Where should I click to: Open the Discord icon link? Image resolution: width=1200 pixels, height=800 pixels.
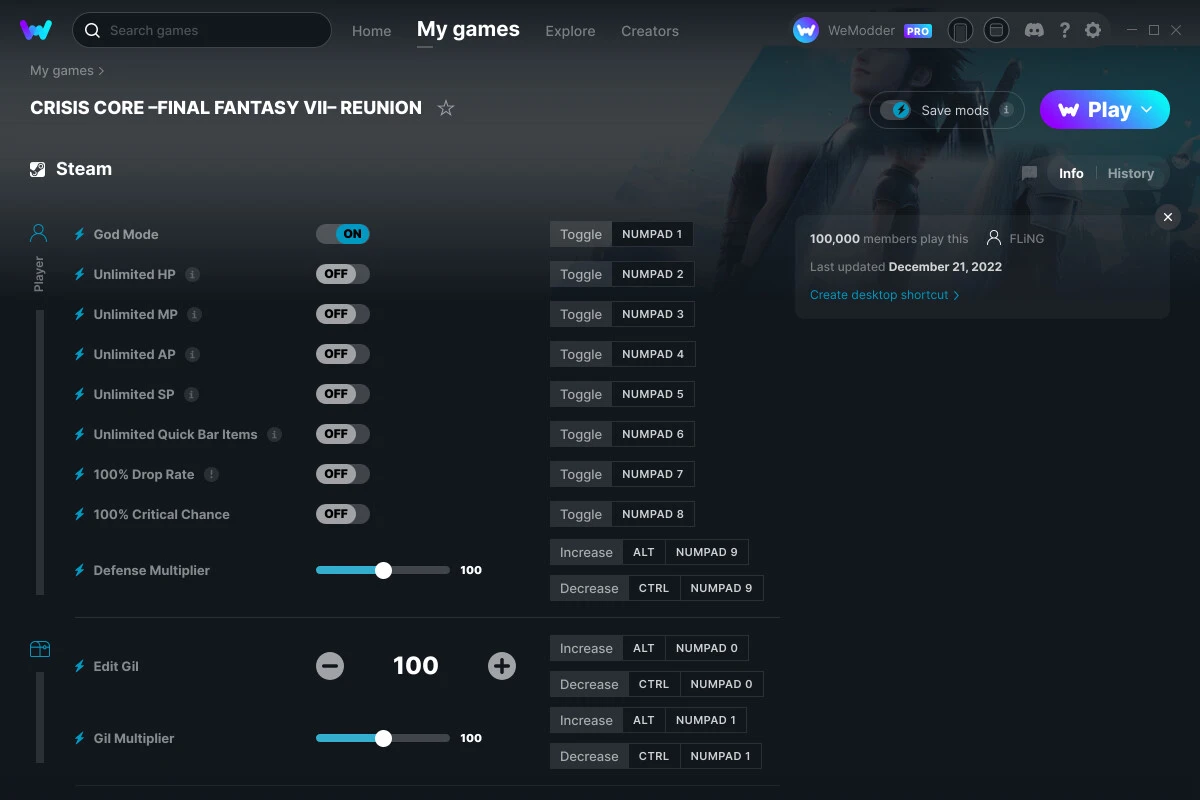(x=1035, y=30)
